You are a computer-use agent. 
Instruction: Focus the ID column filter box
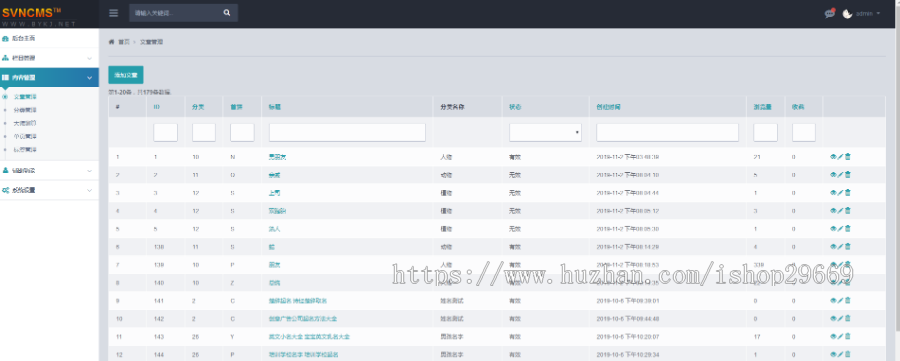click(165, 132)
